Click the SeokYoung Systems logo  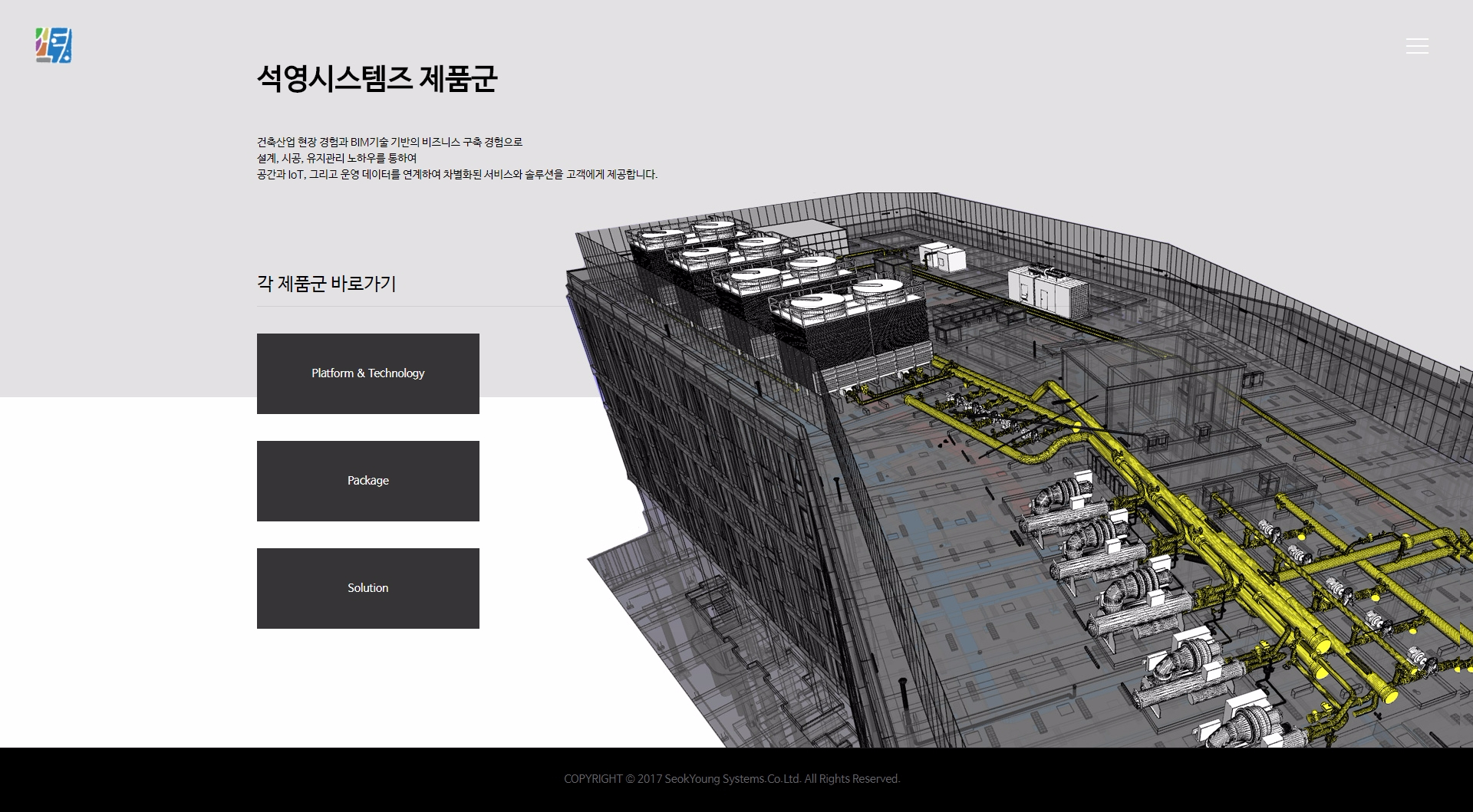(54, 45)
